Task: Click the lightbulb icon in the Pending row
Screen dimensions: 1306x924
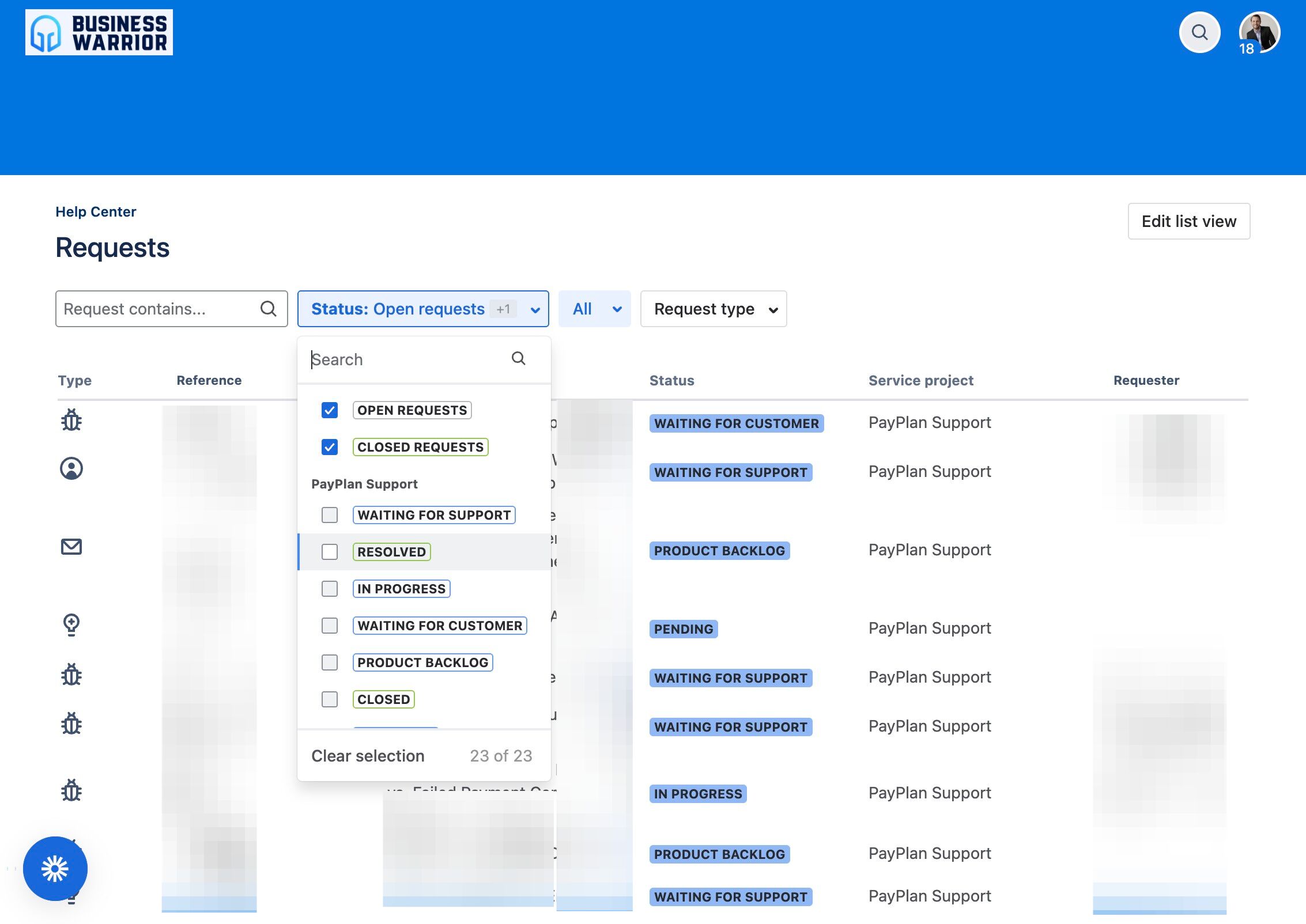Action: 71,625
